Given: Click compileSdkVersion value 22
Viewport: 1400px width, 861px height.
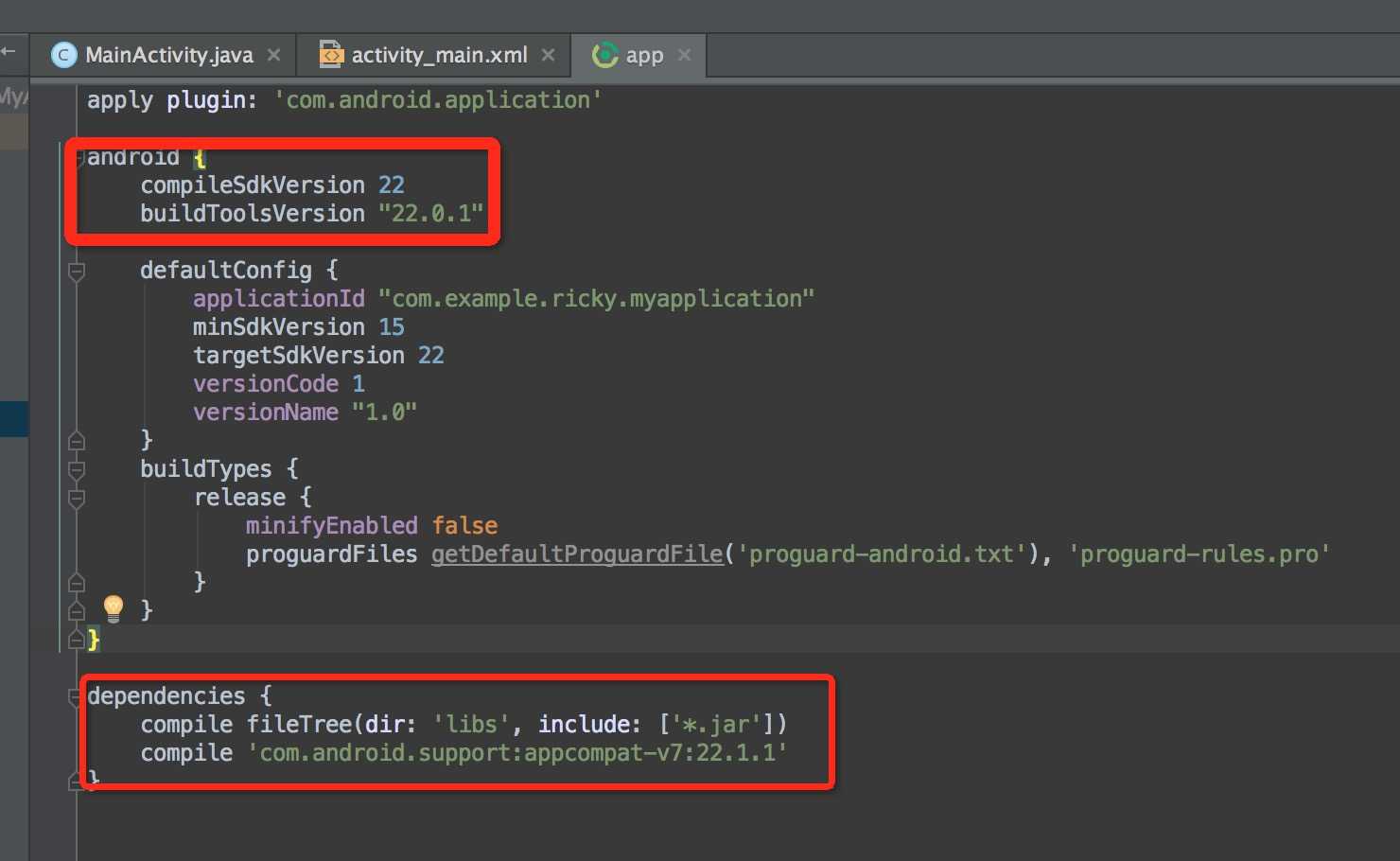Looking at the screenshot, I should 392,184.
